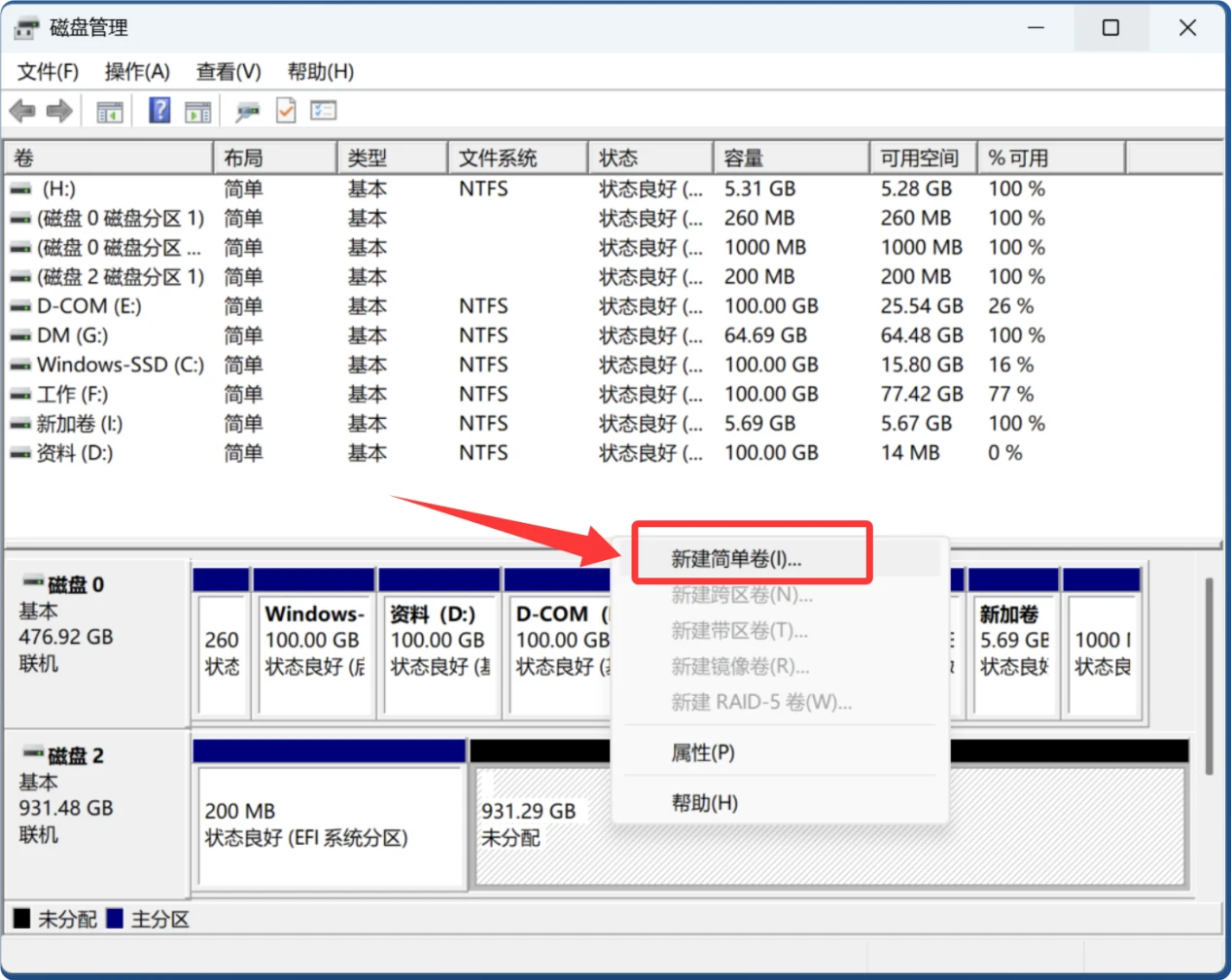The height and width of the screenshot is (980, 1231).
Task: Sort by the 布局 column header
Action: click(x=274, y=157)
